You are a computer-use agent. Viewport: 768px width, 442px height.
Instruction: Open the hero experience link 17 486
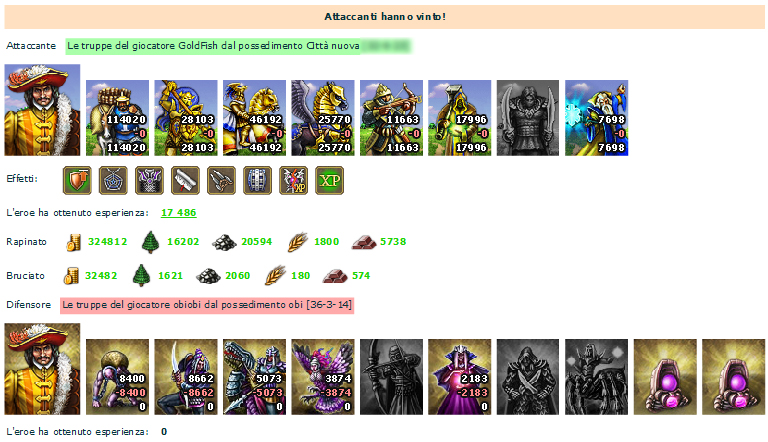point(179,213)
